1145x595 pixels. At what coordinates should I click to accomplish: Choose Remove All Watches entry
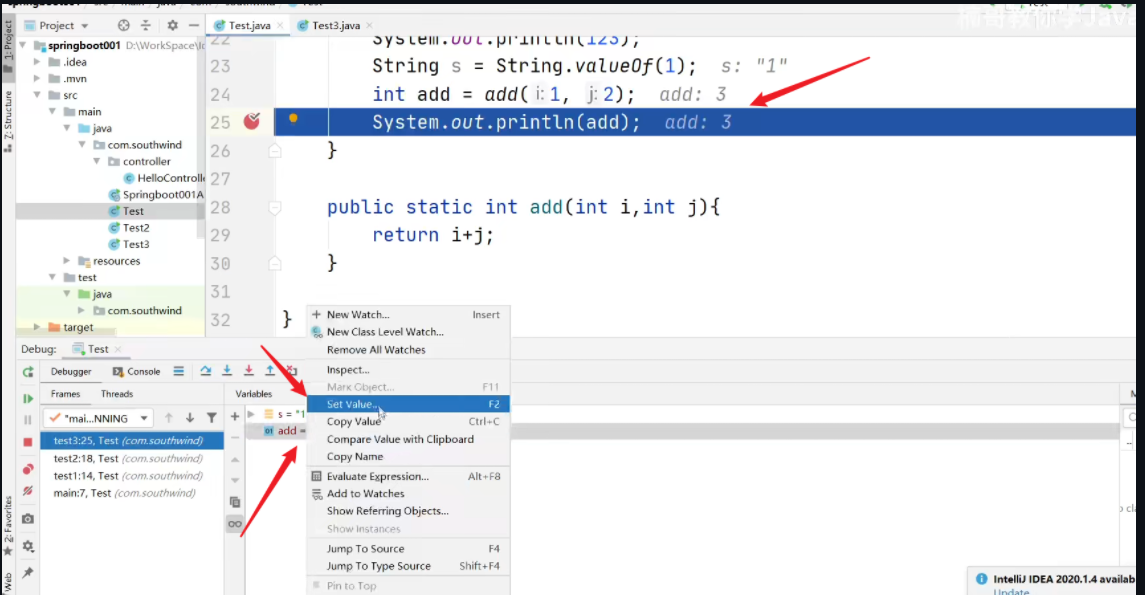point(408,350)
